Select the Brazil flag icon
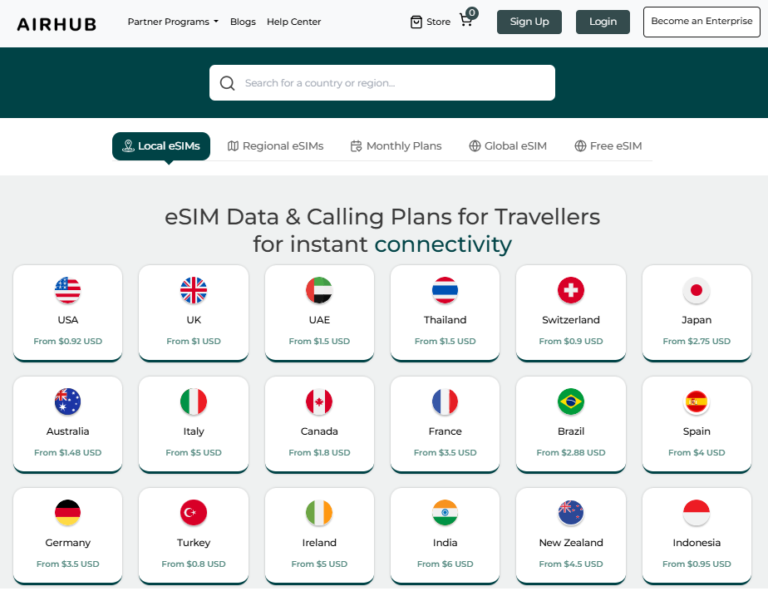Viewport: 768px width, 596px height. click(571, 401)
